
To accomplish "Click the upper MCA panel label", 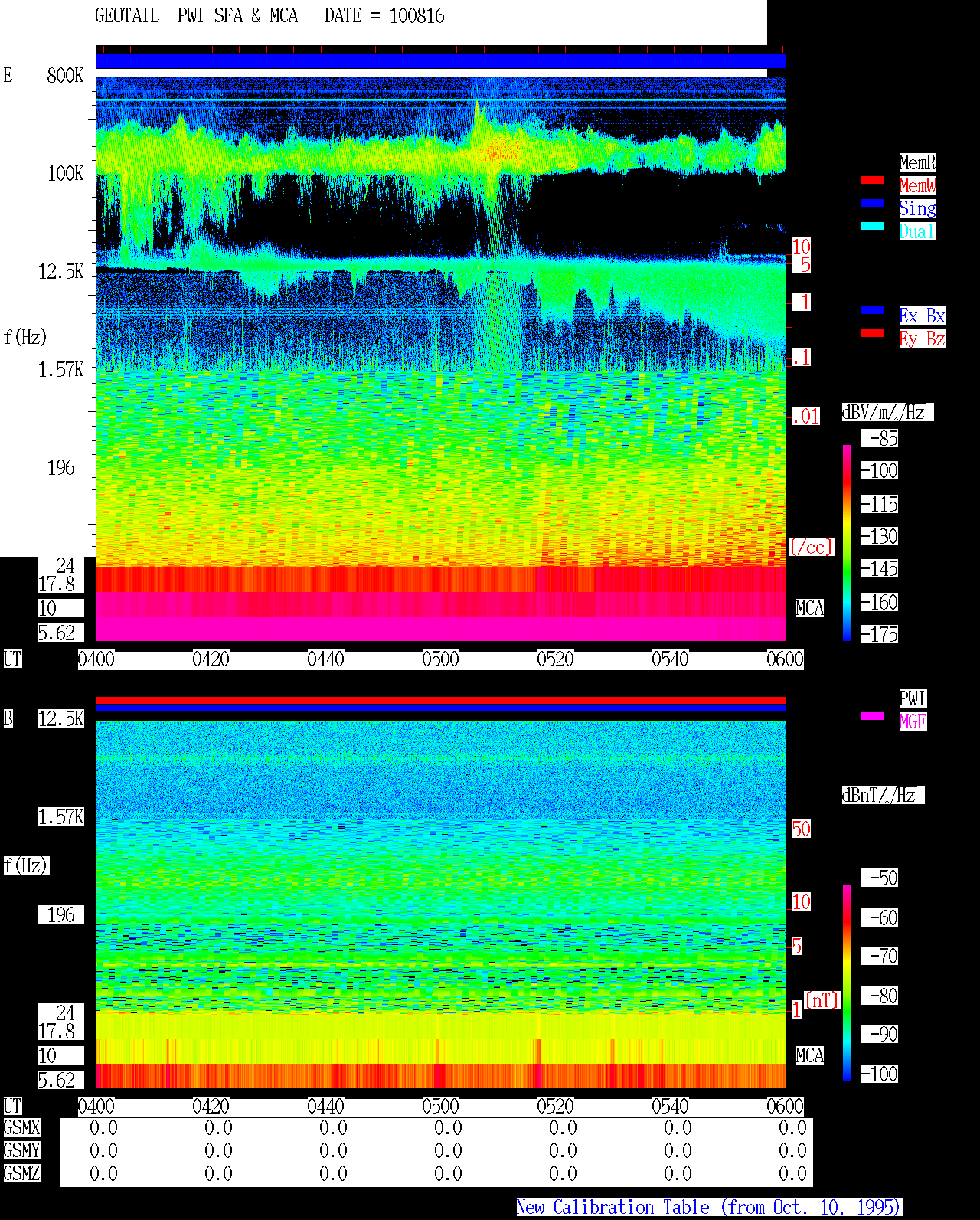I will point(810,609).
